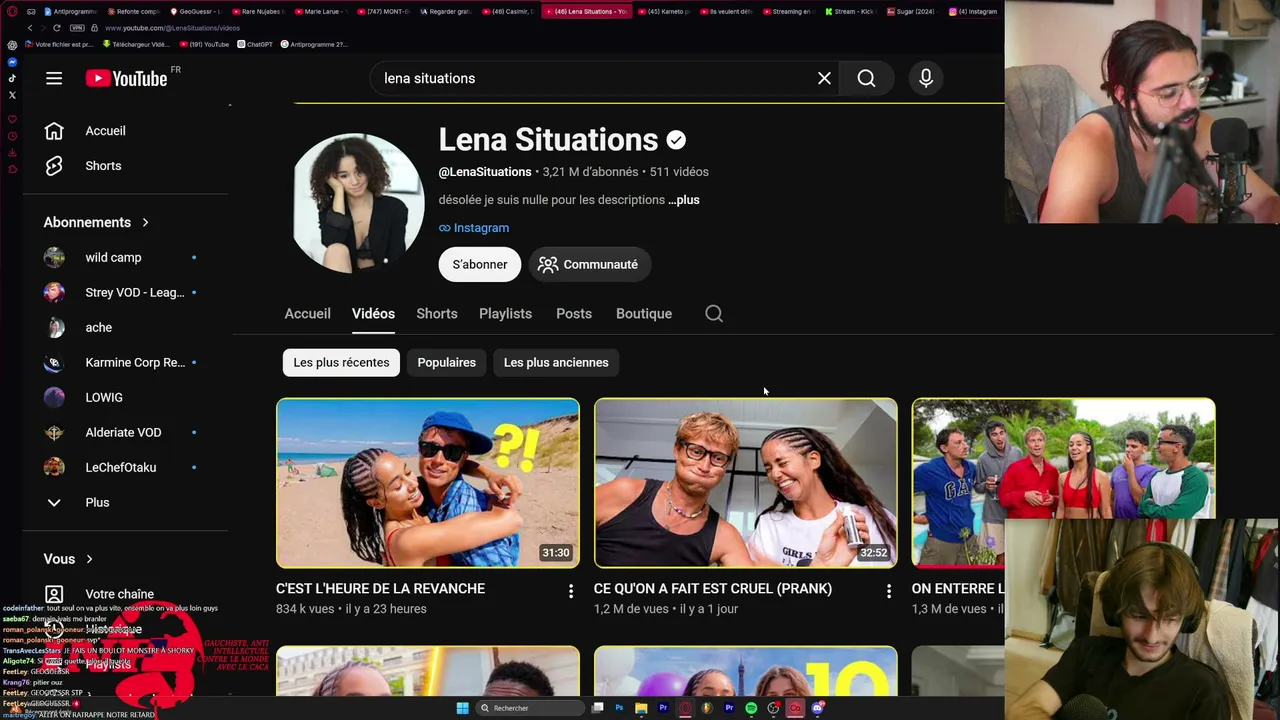
Task: Play the CE QU'ON A FAIT EST CRUEL thumbnail
Action: (x=746, y=483)
